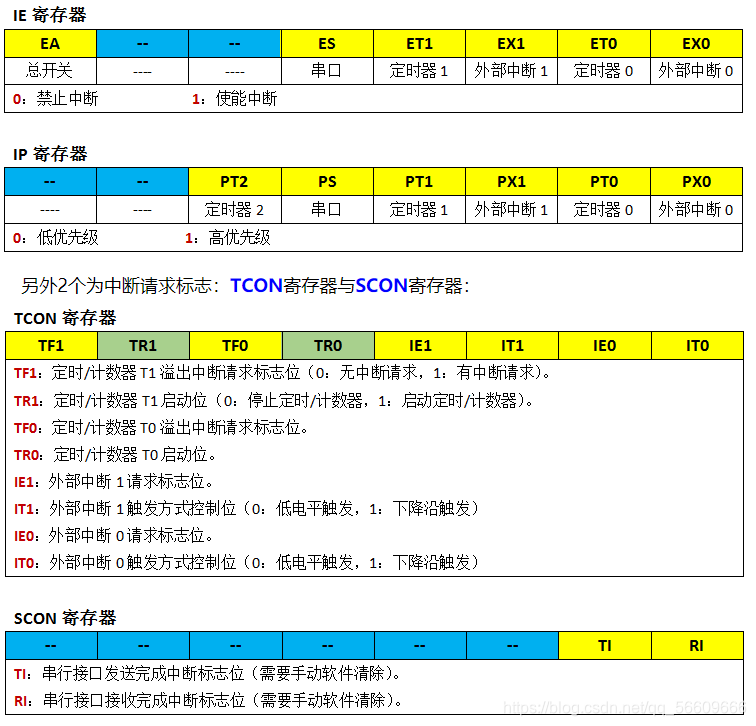The width and height of the screenshot is (756, 726).
Task: Select '定时器 1' cell under ET1
Action: point(419,71)
